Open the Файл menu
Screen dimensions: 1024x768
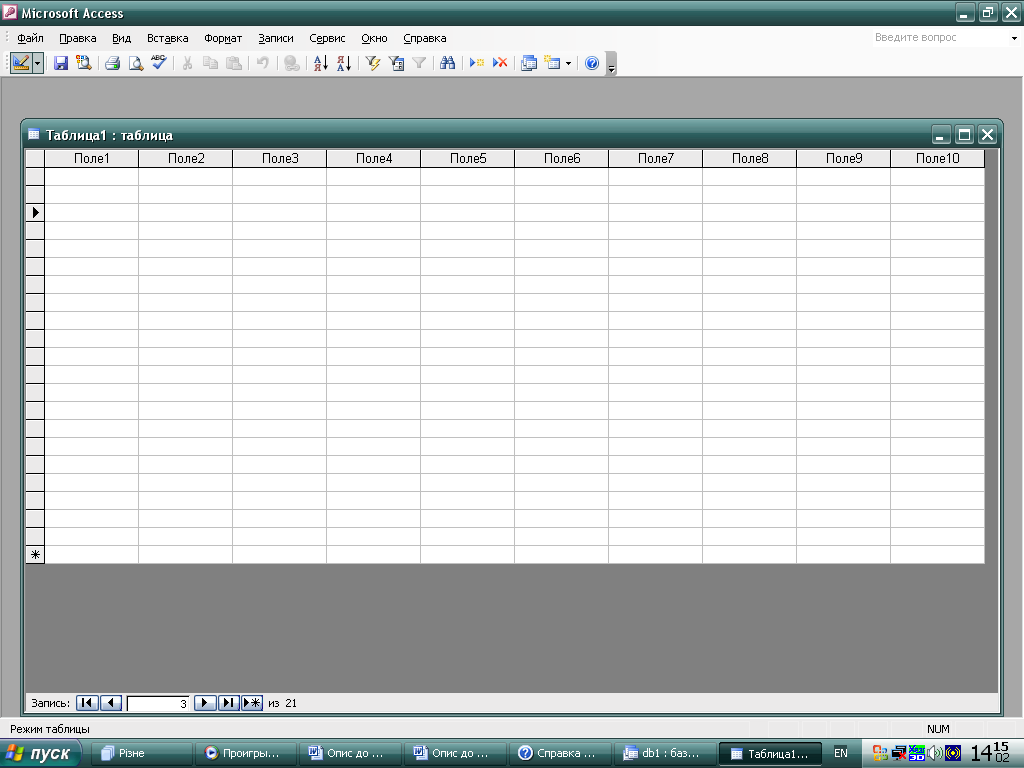click(x=30, y=39)
